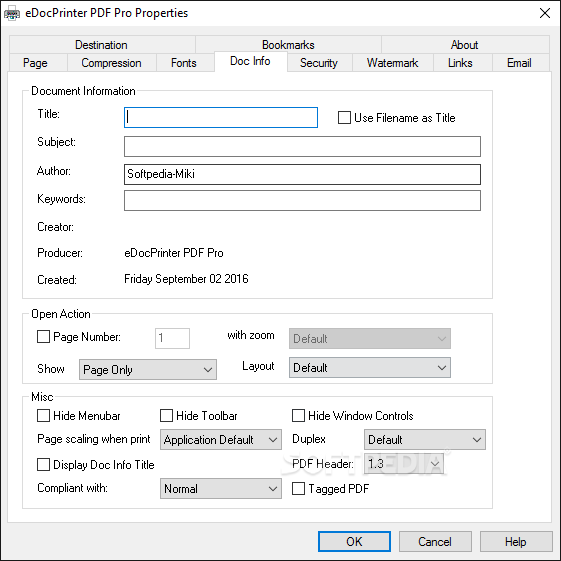Switch to the Destination tab
This screenshot has width=561, height=561.
102,45
